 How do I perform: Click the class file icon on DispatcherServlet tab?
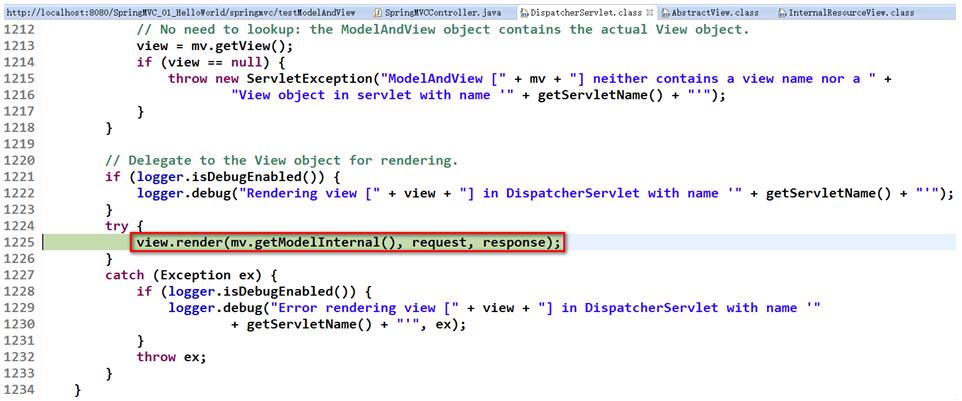pos(525,13)
